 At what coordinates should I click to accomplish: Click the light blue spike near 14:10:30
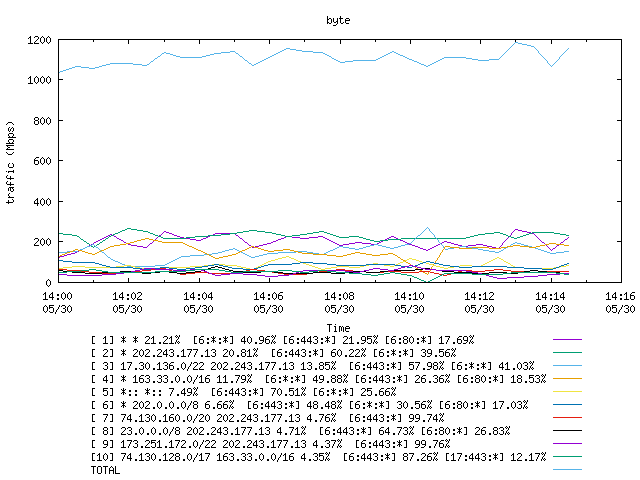coord(427,228)
